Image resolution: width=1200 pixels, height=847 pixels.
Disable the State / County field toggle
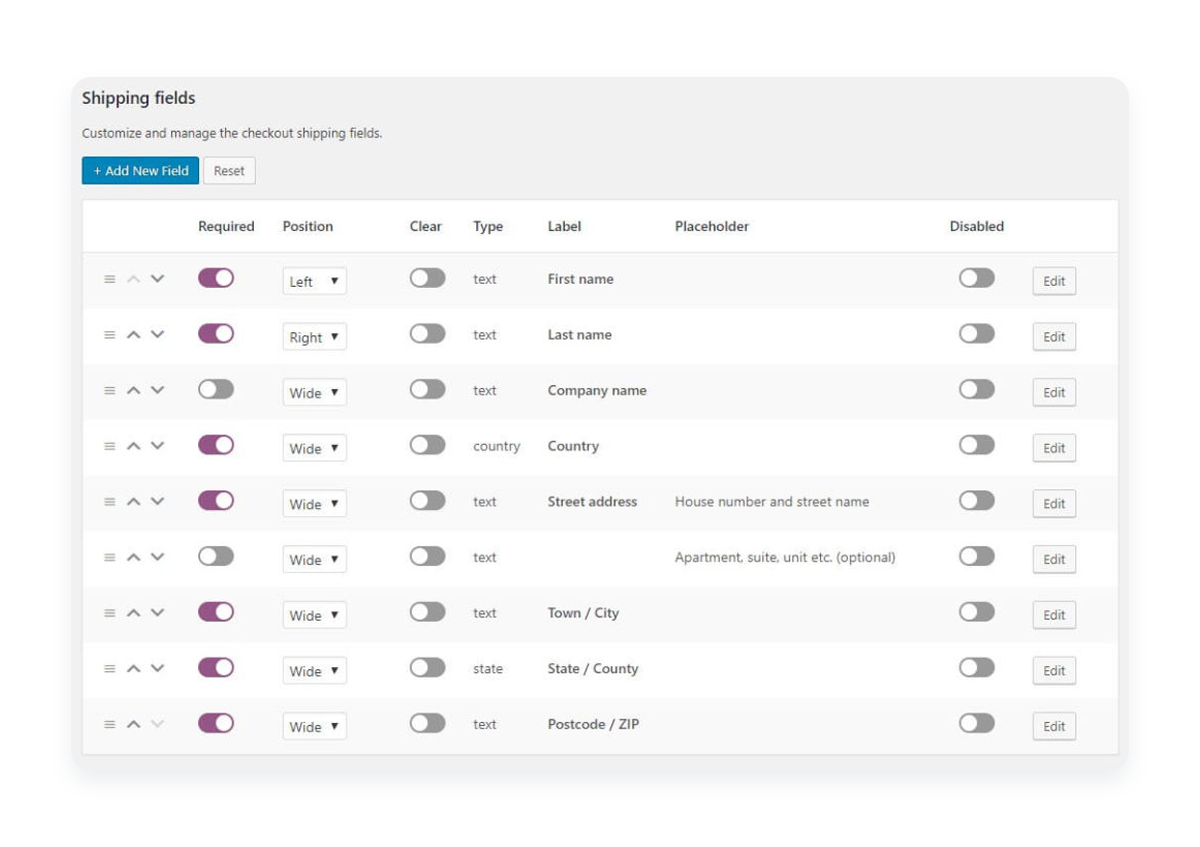point(977,667)
